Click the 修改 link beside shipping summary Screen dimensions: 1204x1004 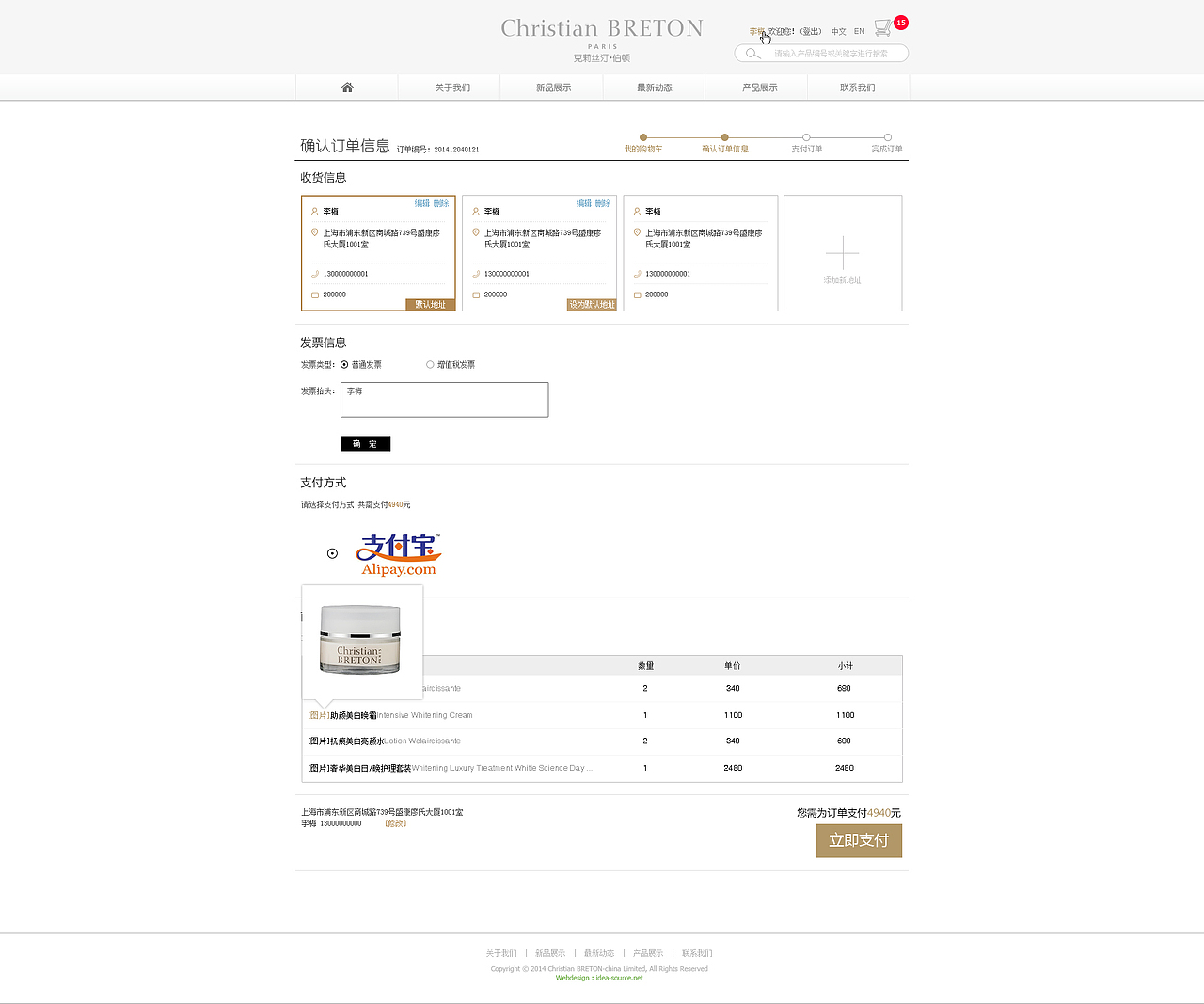click(x=395, y=823)
